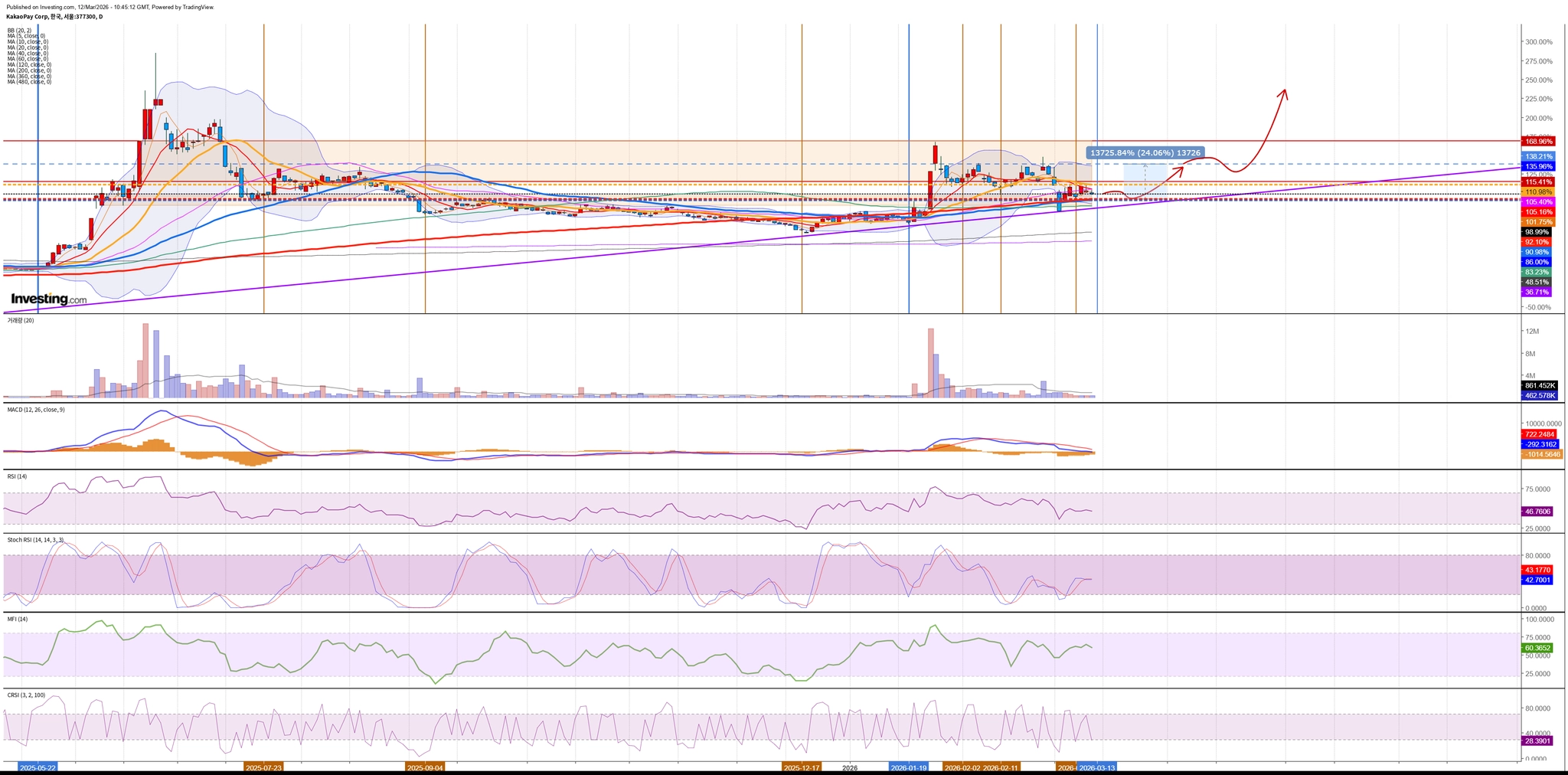Click the MACD (12, 26, close, 9) label
Screen dimensions: 1568x775
click(36, 410)
